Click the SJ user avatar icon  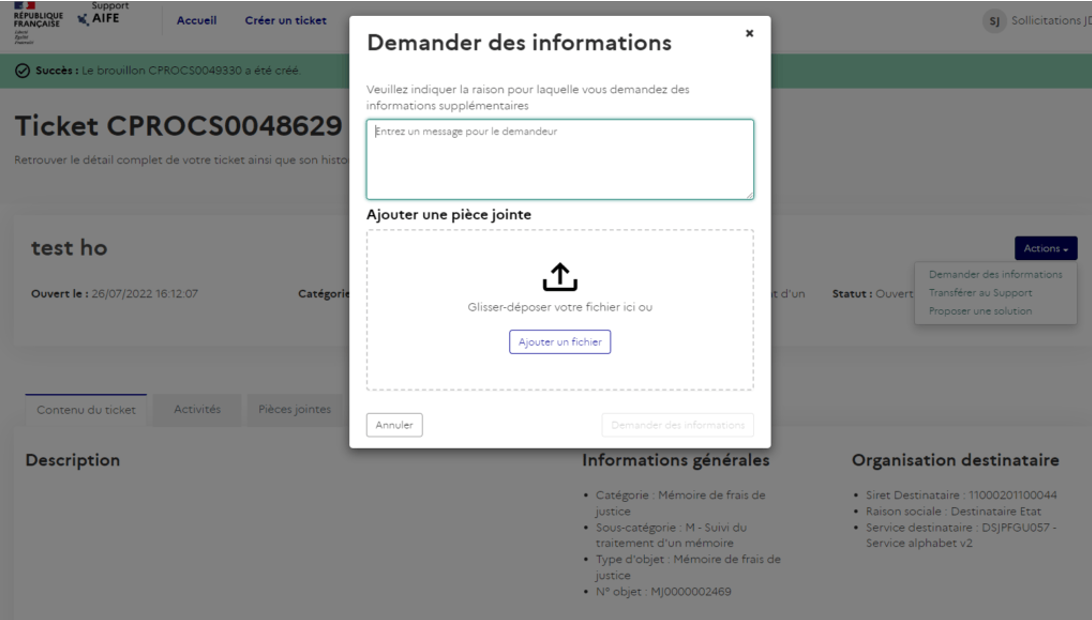point(993,20)
